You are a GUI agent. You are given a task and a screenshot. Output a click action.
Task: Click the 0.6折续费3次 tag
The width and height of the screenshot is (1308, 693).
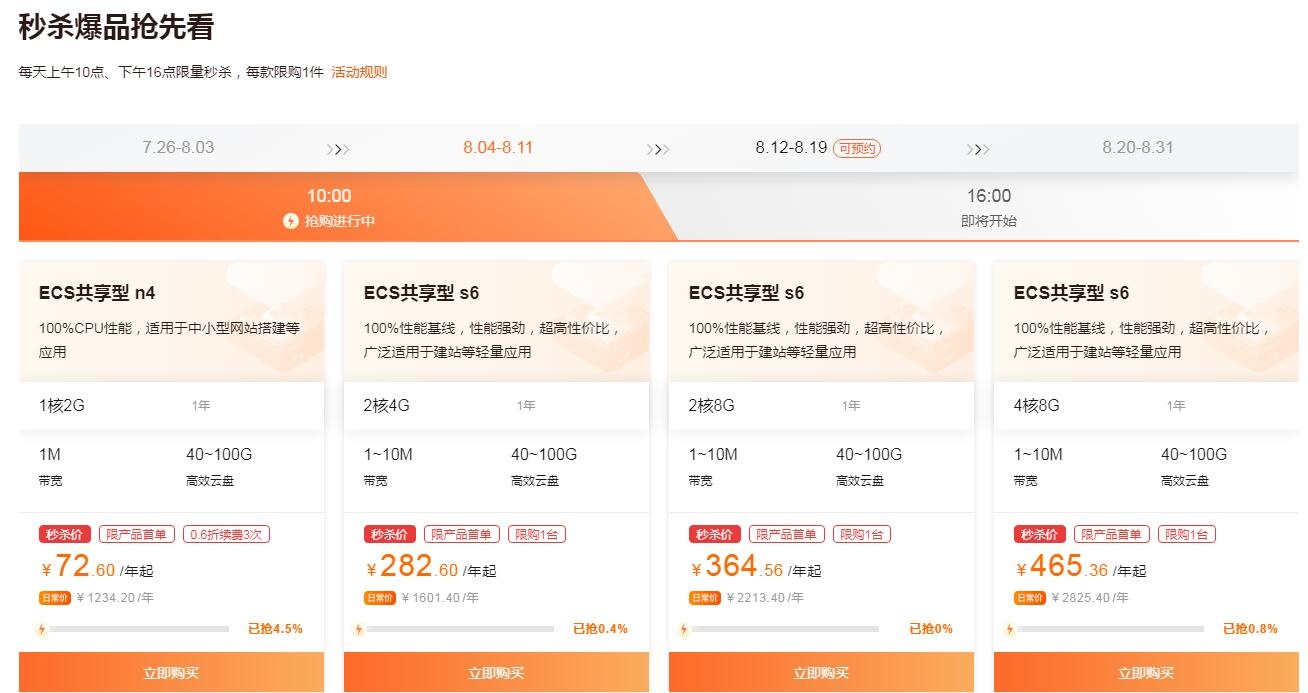tap(226, 534)
